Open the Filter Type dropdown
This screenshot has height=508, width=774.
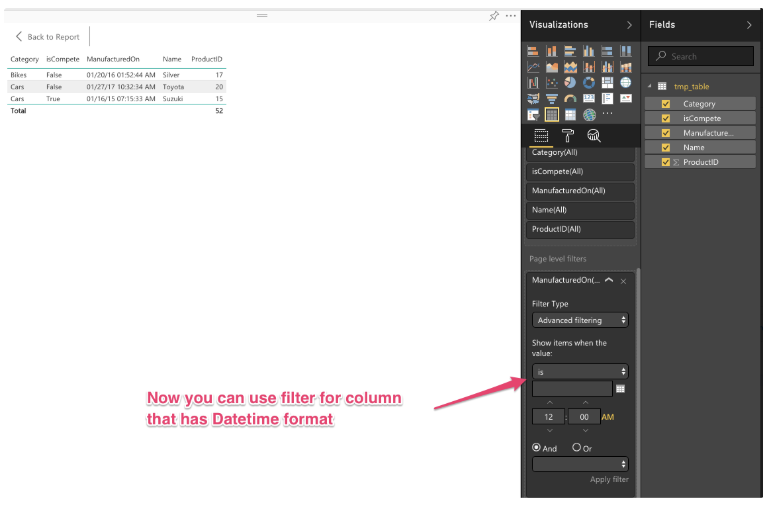[580, 320]
